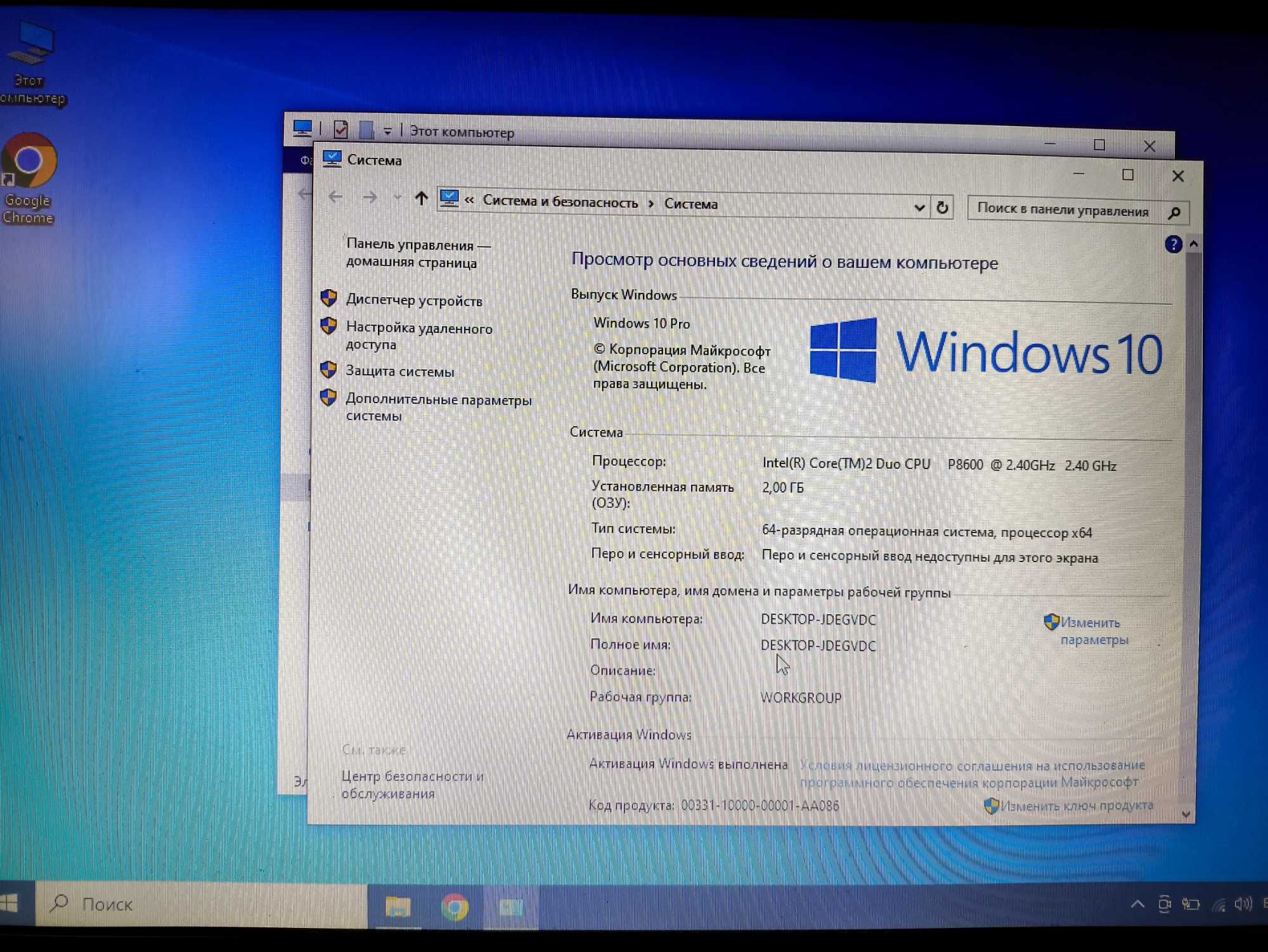Click the Wi-Fi network tray icon
The width and height of the screenshot is (1268, 952).
pyautogui.click(x=1219, y=904)
